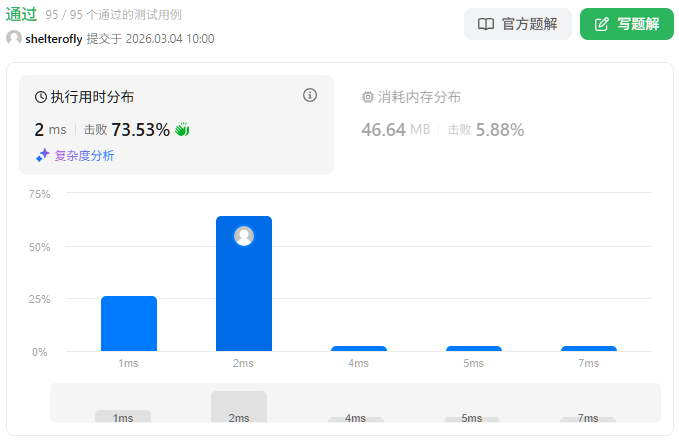This screenshot has height=441, width=679.
Task: Click the avatar marker on the 2ms bar
Action: (x=244, y=236)
